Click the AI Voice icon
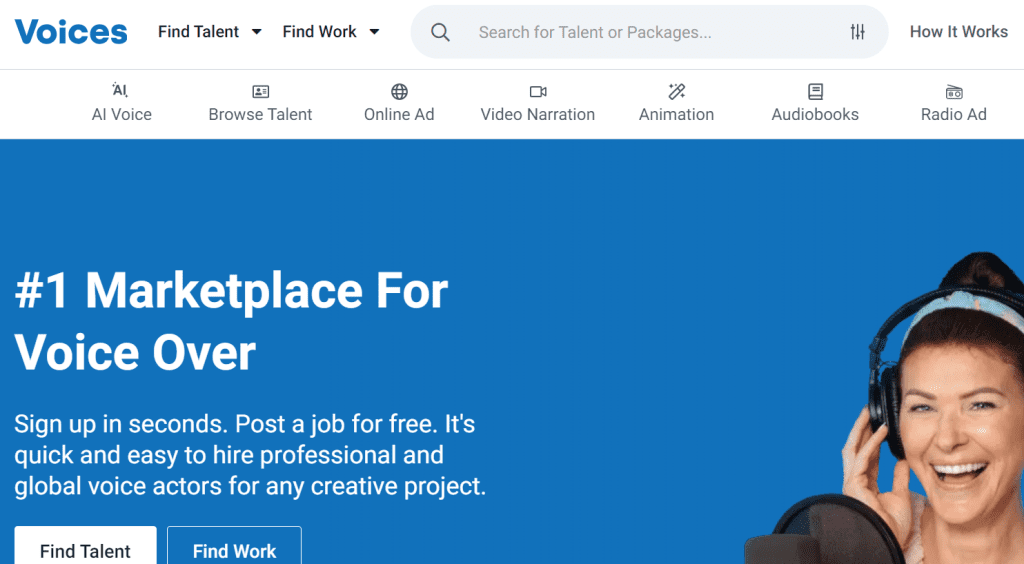 121,91
